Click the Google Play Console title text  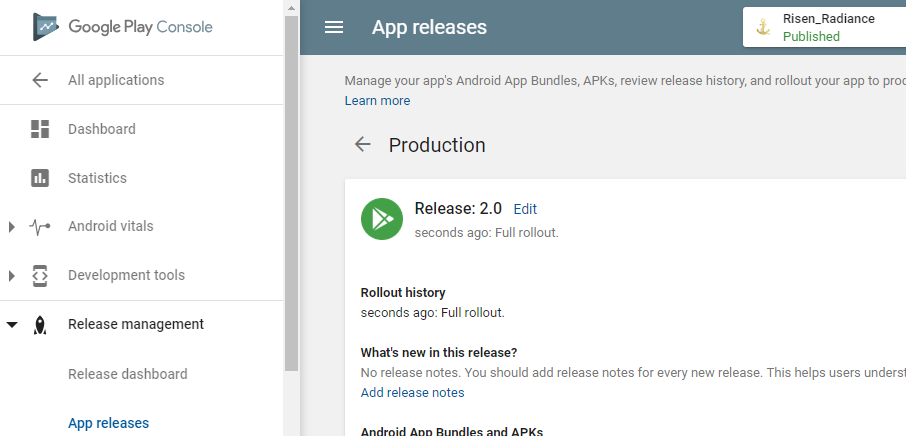(x=140, y=27)
